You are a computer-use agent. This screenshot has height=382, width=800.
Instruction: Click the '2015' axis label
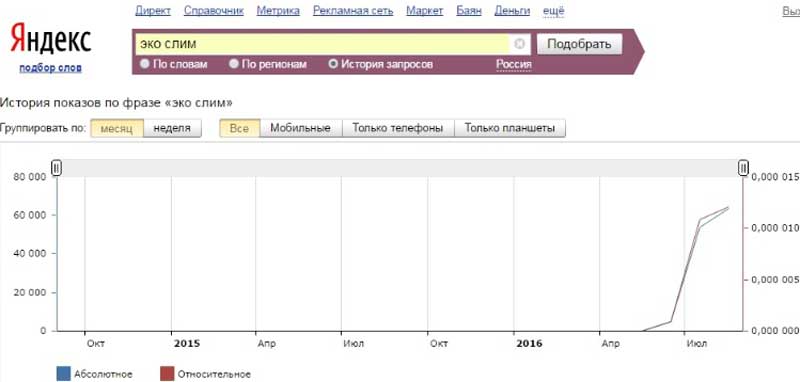click(x=187, y=344)
